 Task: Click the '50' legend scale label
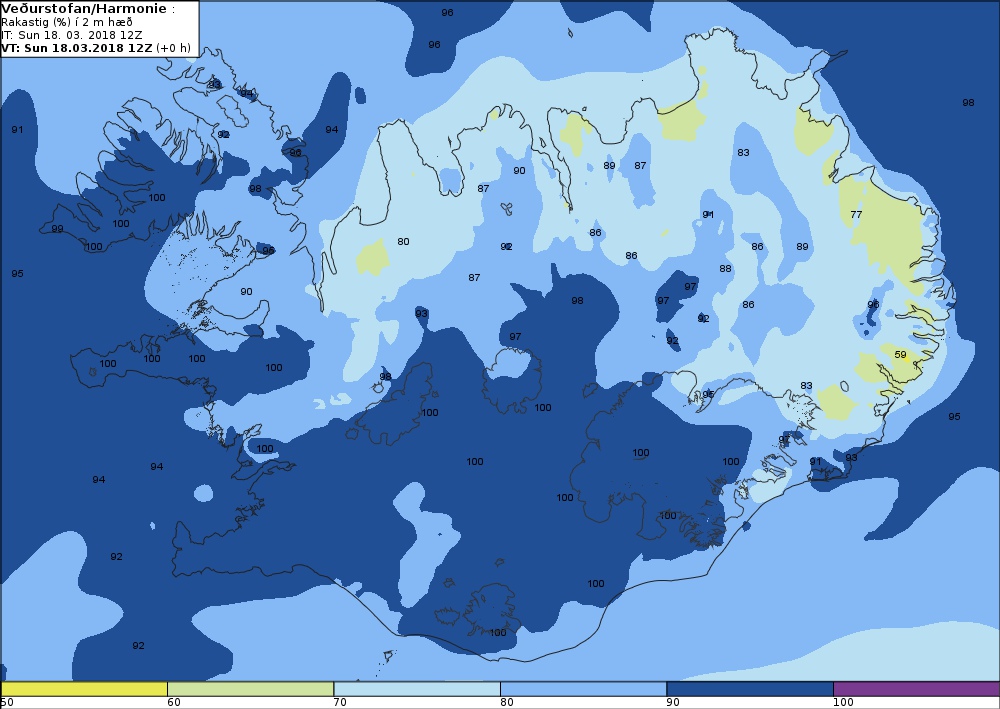point(8,703)
